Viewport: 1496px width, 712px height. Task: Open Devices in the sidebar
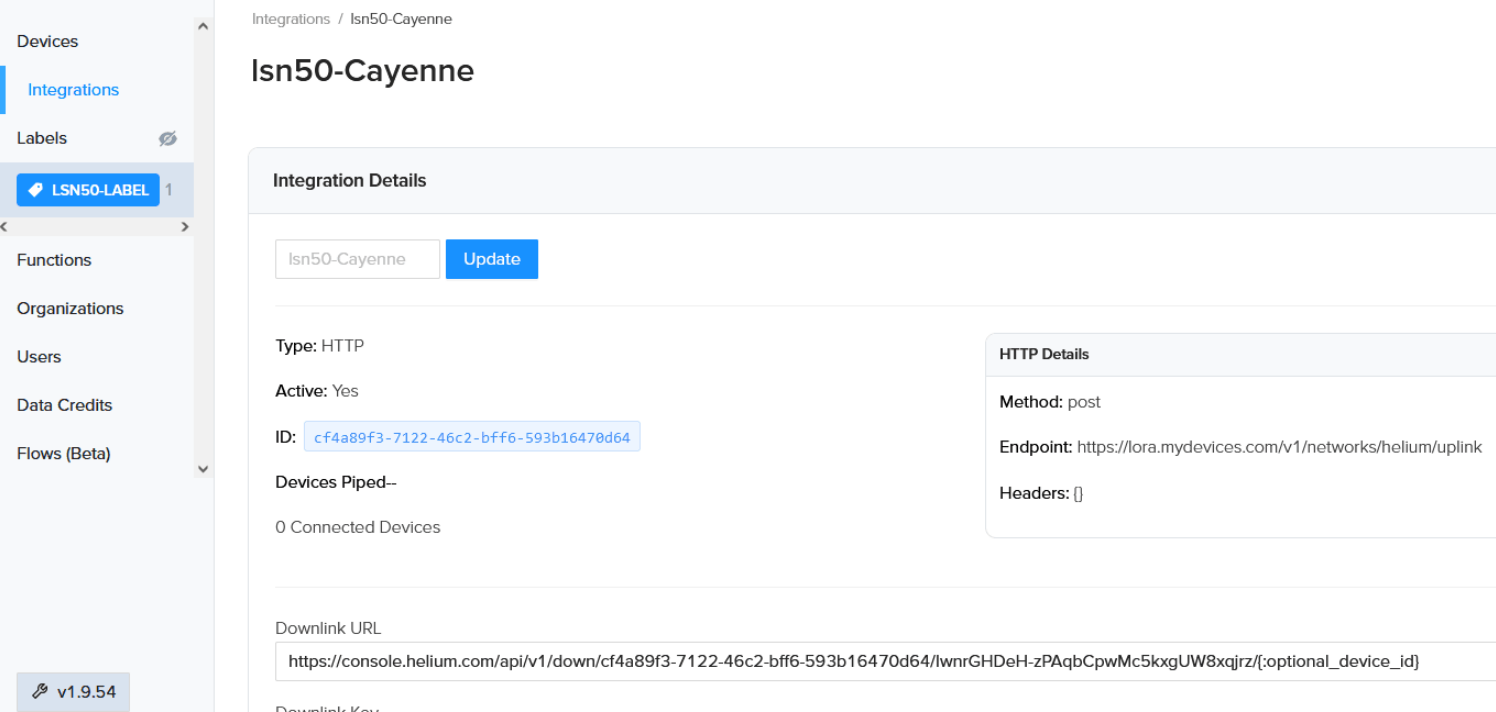47,41
